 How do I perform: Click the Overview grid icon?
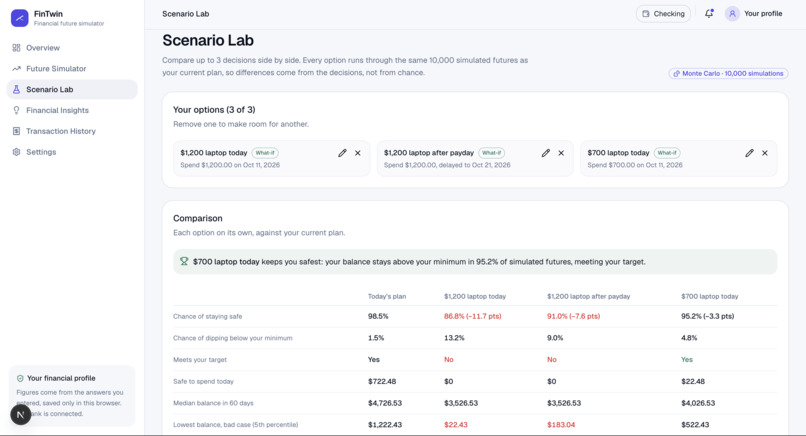[x=16, y=48]
